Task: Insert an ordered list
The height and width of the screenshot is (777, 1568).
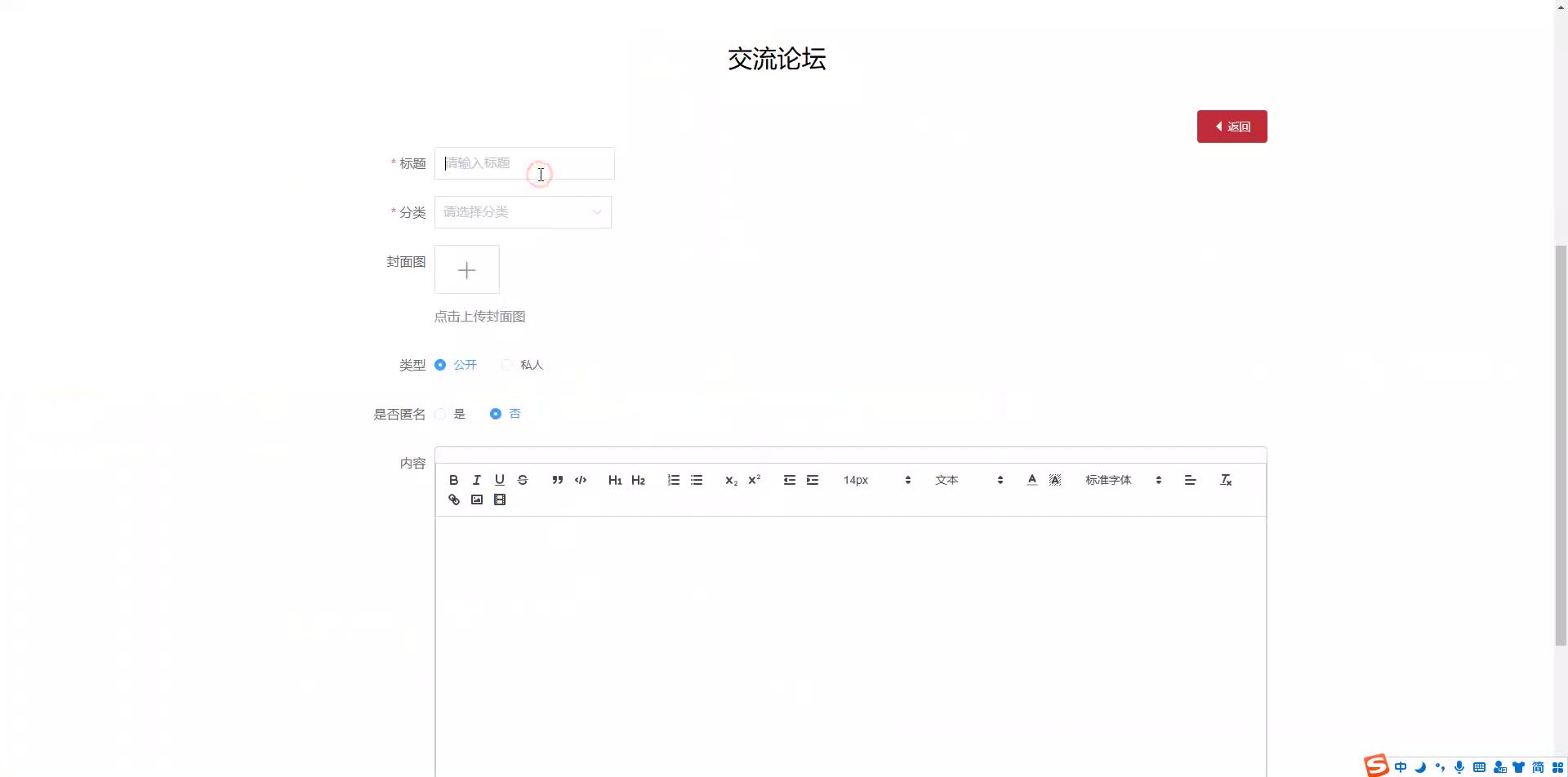Action: click(x=673, y=480)
